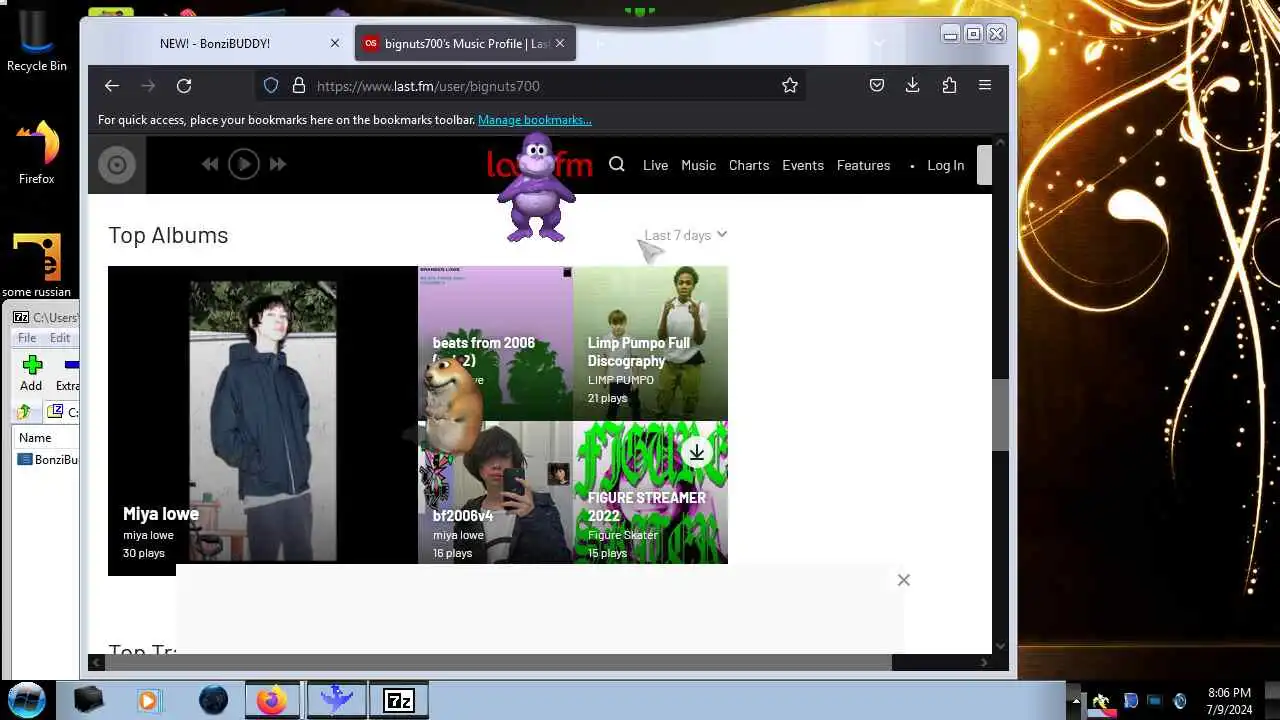Click the Name column header in 7-Zip
Viewport: 1280px width, 720px height.
tap(46, 438)
